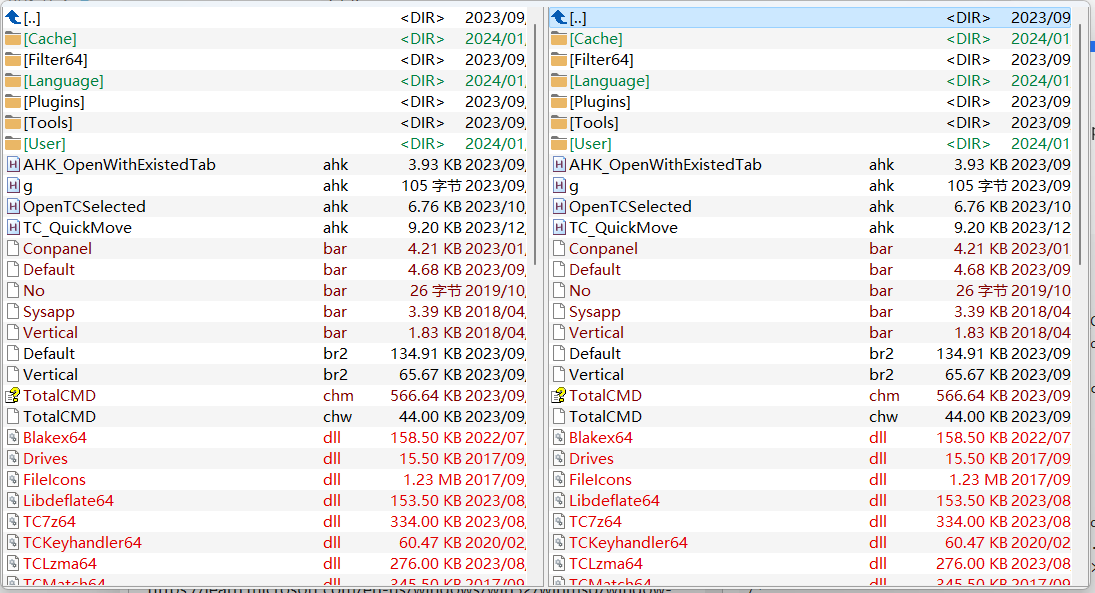Select the [Filter64] folder in right pane
This screenshot has height=593, width=1095.
click(x=601, y=59)
